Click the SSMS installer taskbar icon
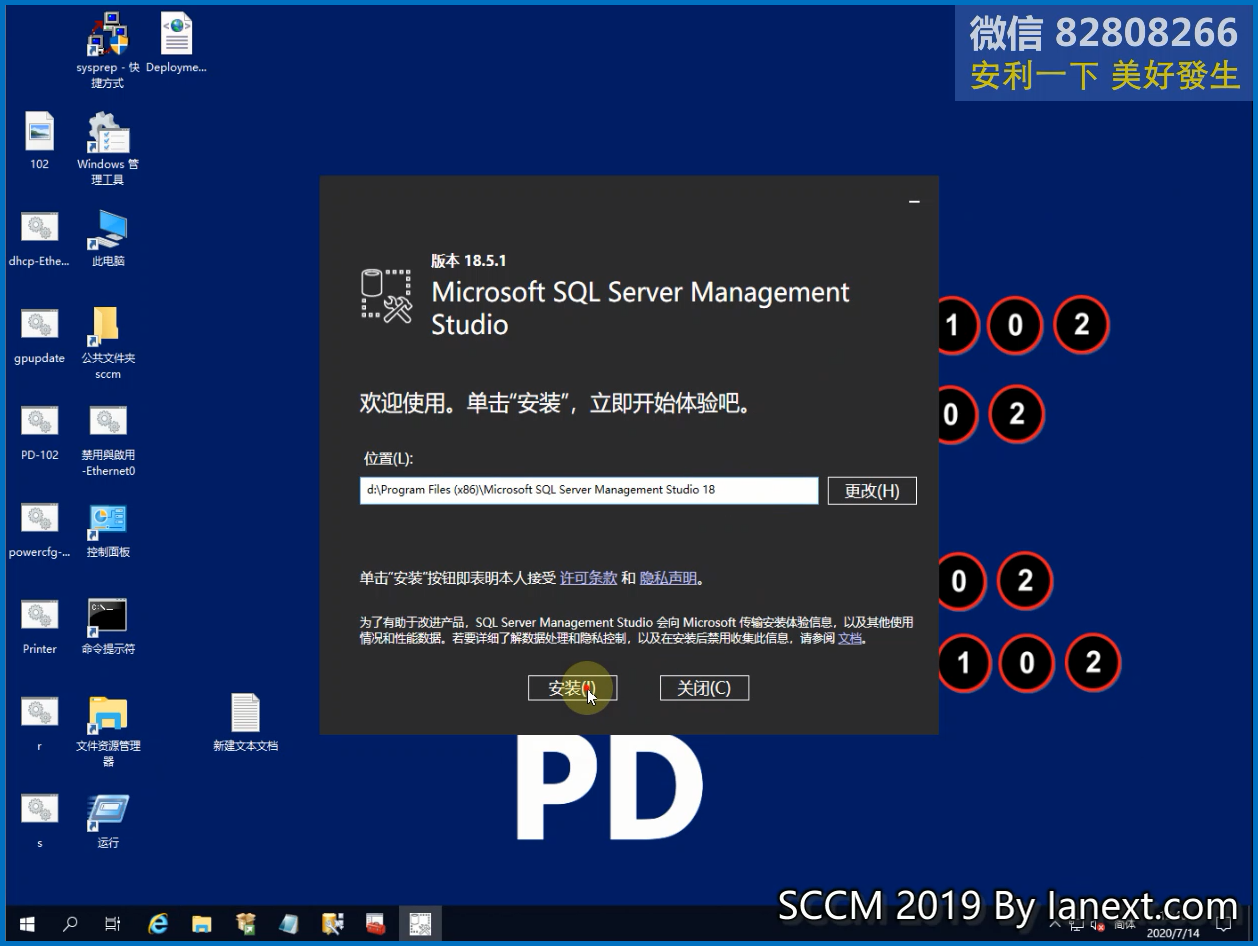Image resolution: width=1258 pixels, height=946 pixels. [x=420, y=924]
